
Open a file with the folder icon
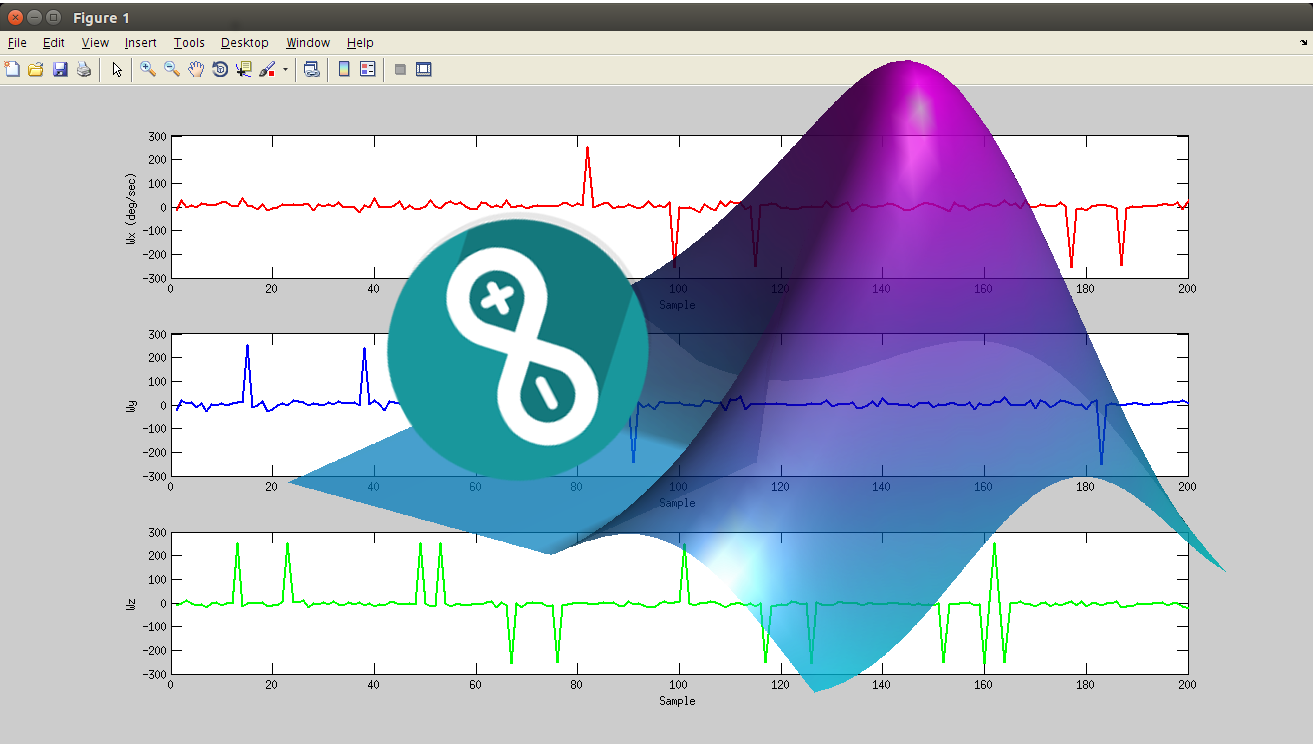pyautogui.click(x=36, y=69)
